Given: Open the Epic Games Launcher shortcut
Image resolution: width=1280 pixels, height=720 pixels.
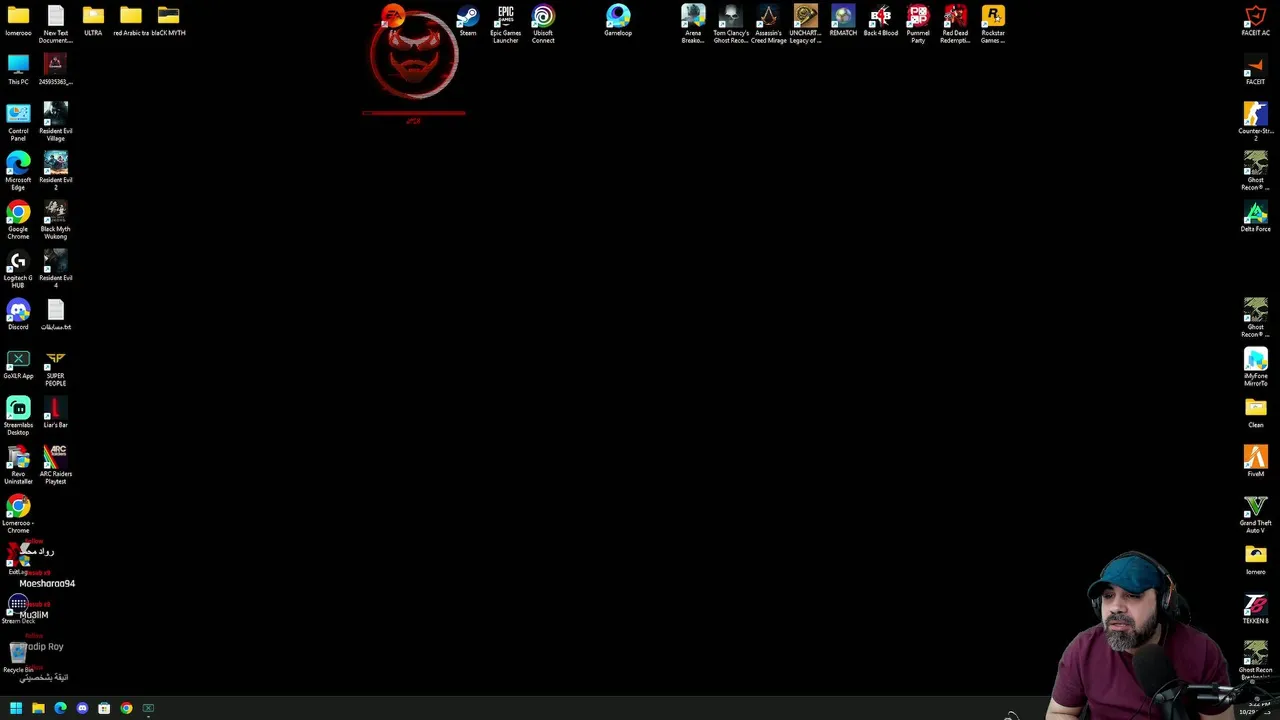Looking at the screenshot, I should [x=506, y=24].
